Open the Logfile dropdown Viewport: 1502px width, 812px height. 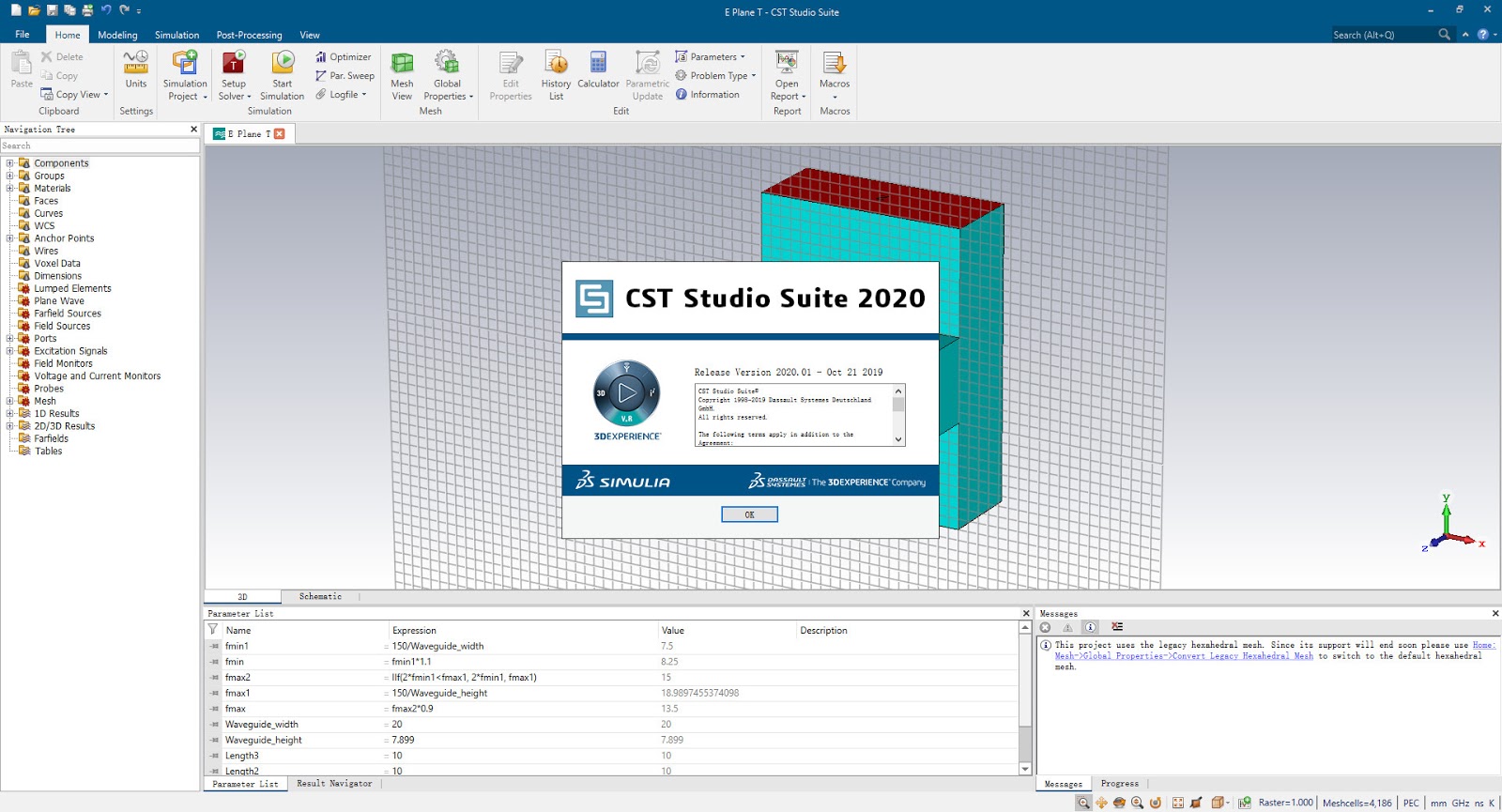point(341,95)
